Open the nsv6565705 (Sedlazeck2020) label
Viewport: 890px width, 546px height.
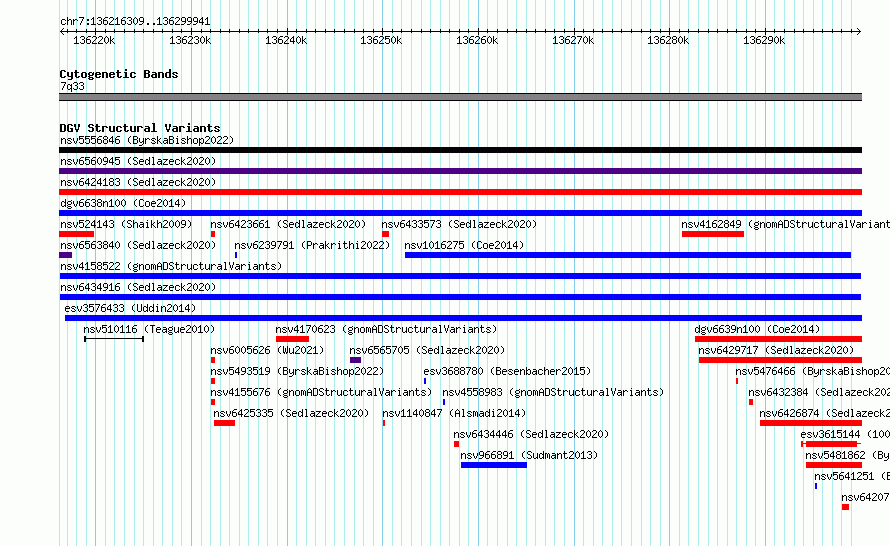(427, 350)
